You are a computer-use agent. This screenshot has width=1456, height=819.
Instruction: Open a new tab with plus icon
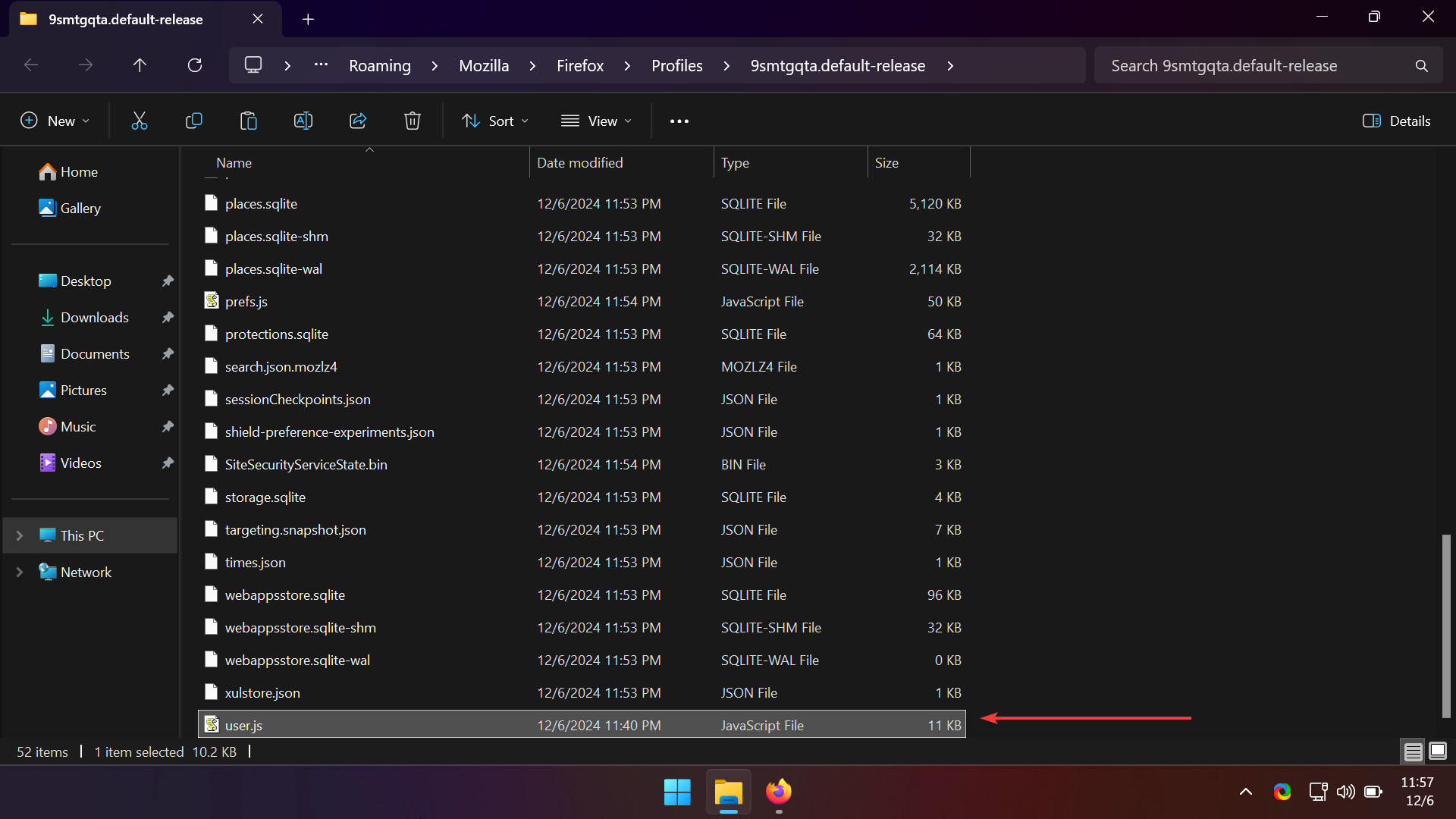pyautogui.click(x=308, y=19)
